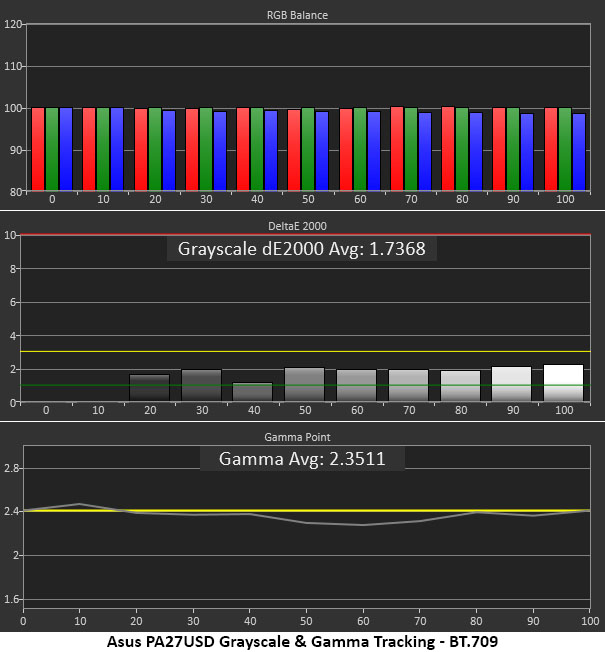This screenshot has height=652, width=605.
Task: Click the blue bar at 100 in RGB Balance
Action: (x=579, y=152)
